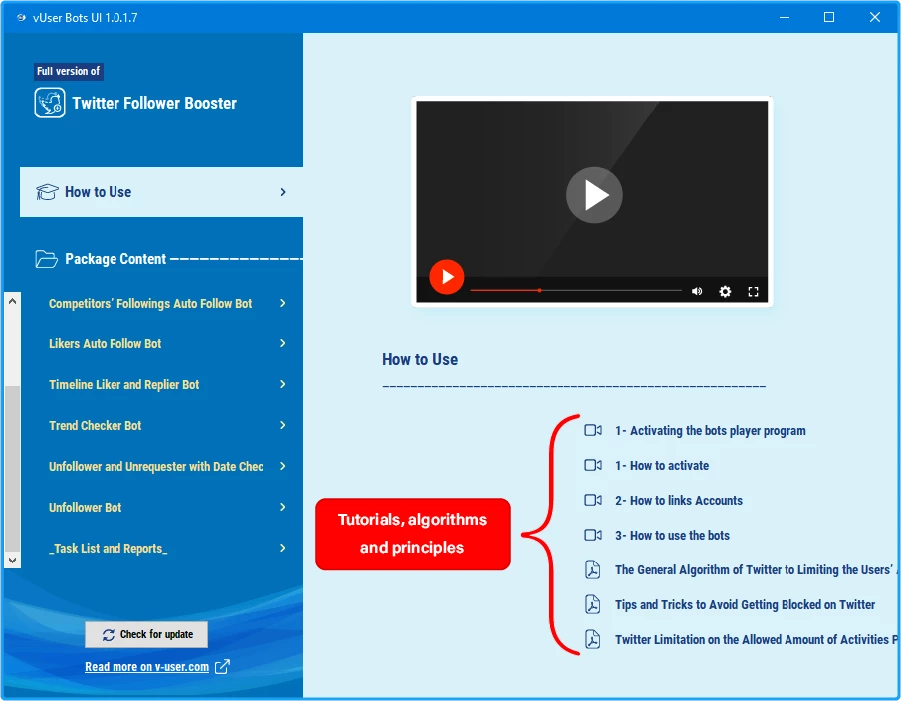Viewport: 901px width, 701px height.
Task: Expand chevron for Unfollower and Unrequester with Date Check
Action: pyautogui.click(x=283, y=466)
